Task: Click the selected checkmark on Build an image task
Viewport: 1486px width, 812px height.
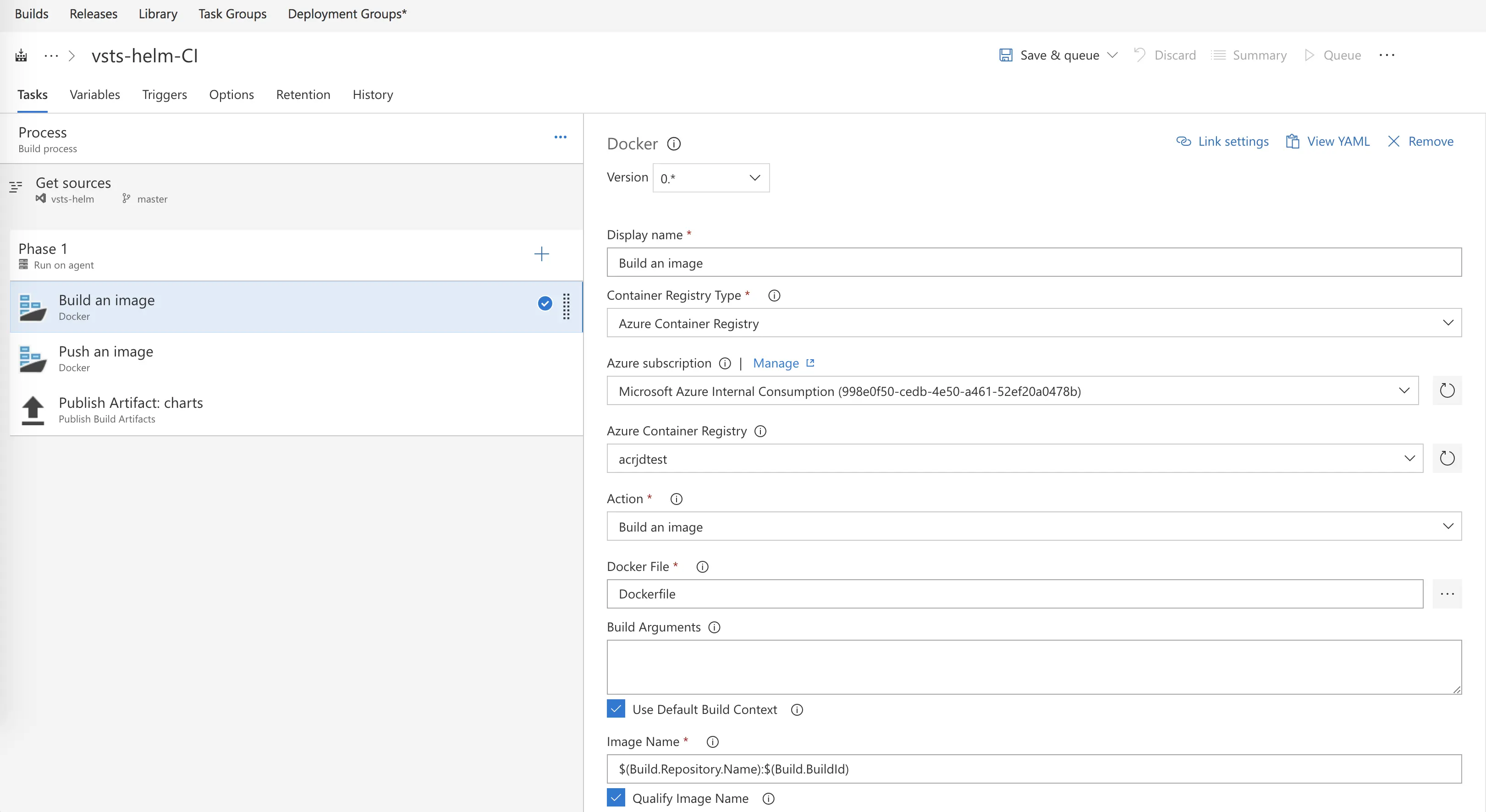Action: (545, 303)
